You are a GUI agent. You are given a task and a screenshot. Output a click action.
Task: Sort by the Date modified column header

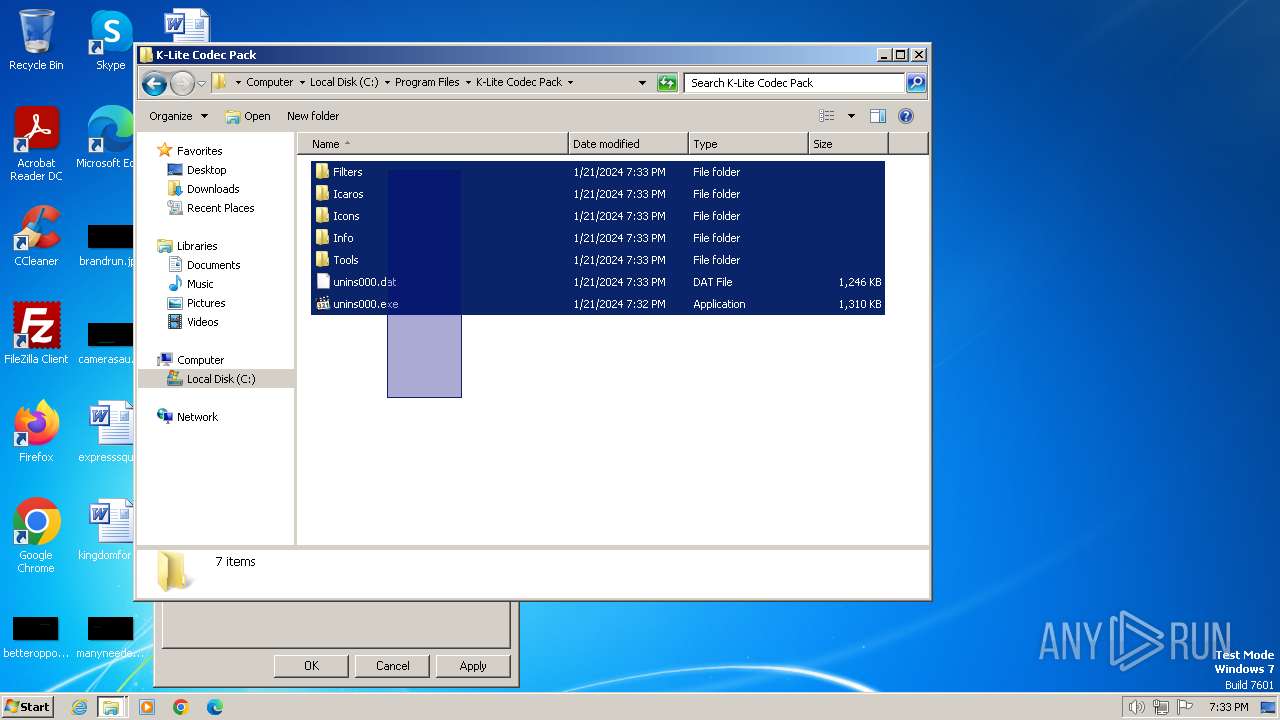pos(628,144)
